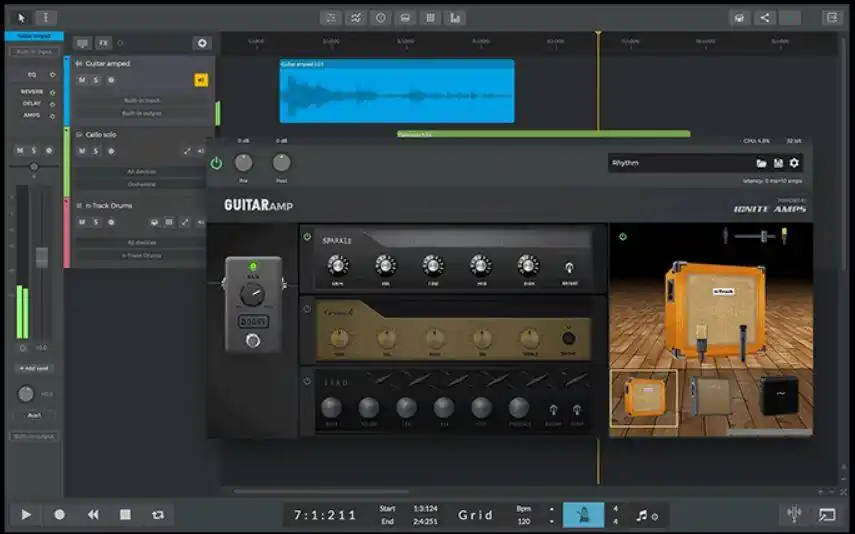Select the orange cabinet thumbnail
Image resolution: width=855 pixels, height=534 pixels.
pos(644,398)
